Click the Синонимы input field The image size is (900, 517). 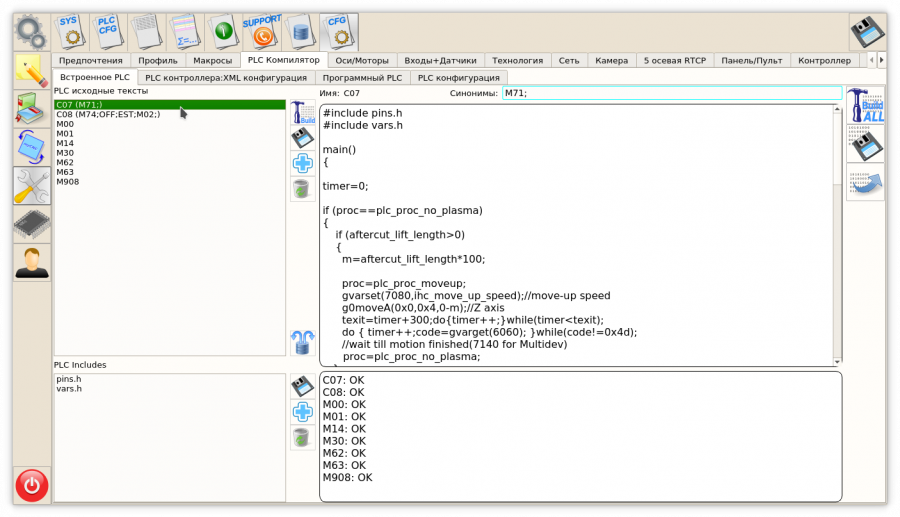[x=671, y=93]
